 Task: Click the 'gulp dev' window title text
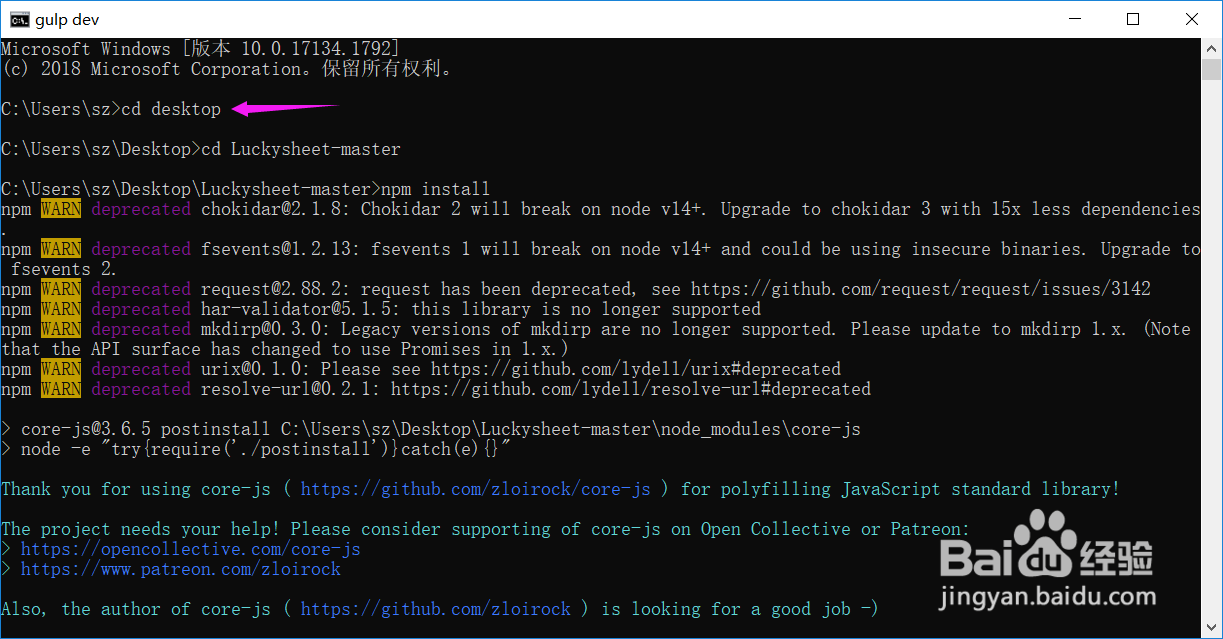tap(67, 19)
